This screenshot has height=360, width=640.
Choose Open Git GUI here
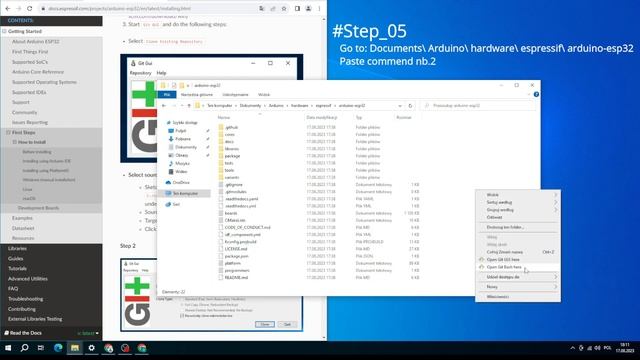(x=518, y=260)
